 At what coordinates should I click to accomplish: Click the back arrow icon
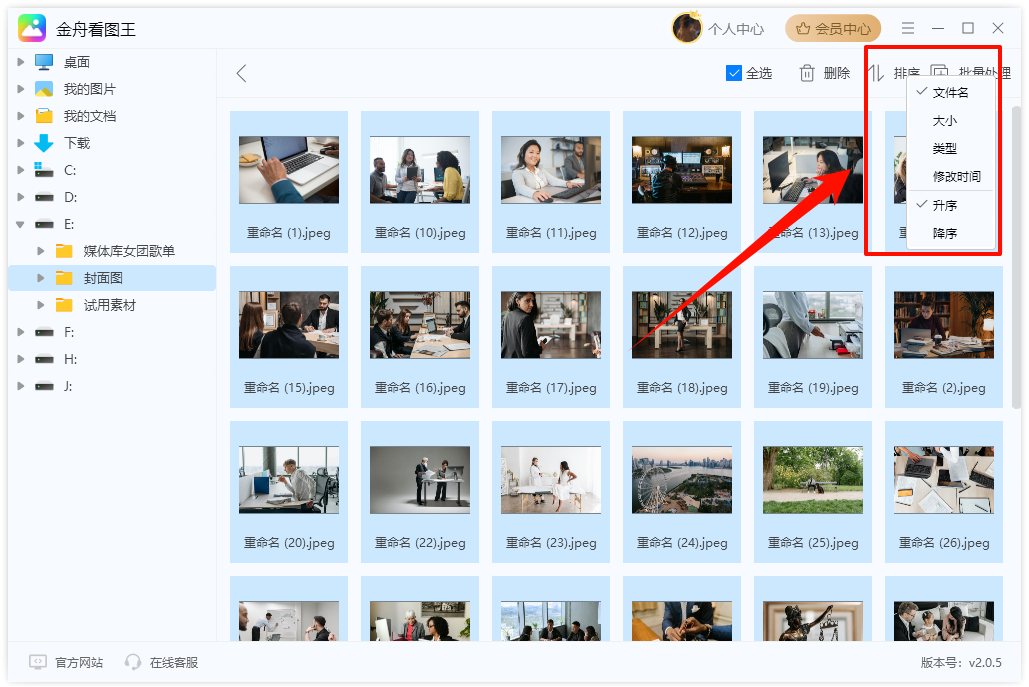point(241,73)
